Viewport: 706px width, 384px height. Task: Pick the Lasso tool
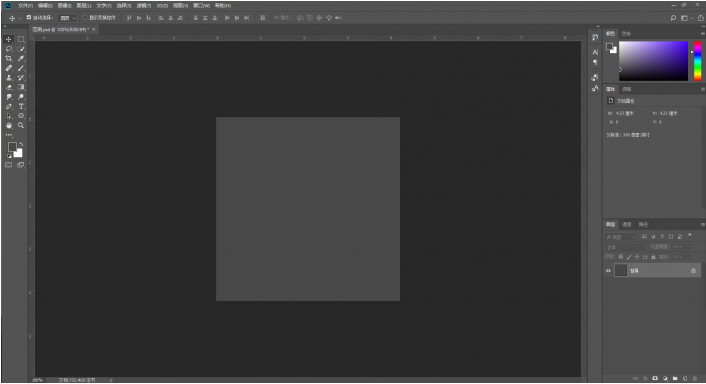tap(9, 49)
